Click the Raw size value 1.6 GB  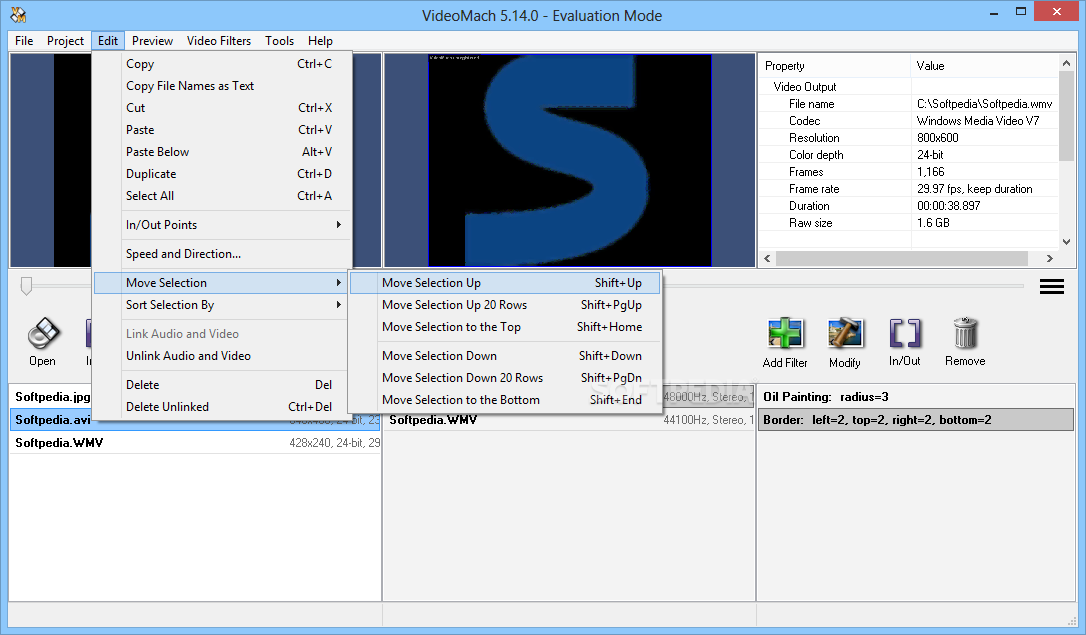coord(933,223)
